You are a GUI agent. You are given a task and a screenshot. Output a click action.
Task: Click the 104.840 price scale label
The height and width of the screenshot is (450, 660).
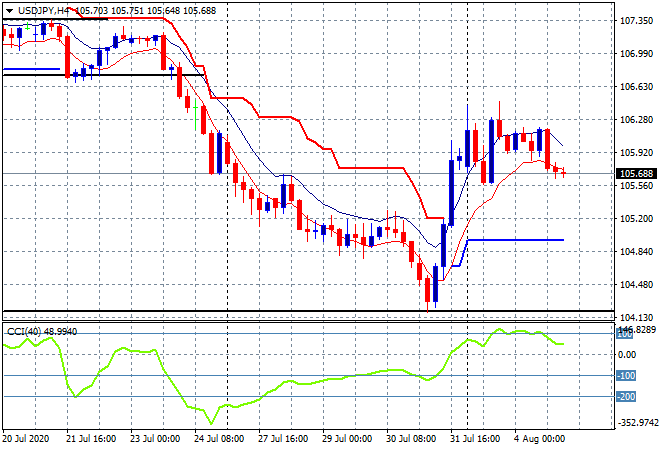pos(636,252)
